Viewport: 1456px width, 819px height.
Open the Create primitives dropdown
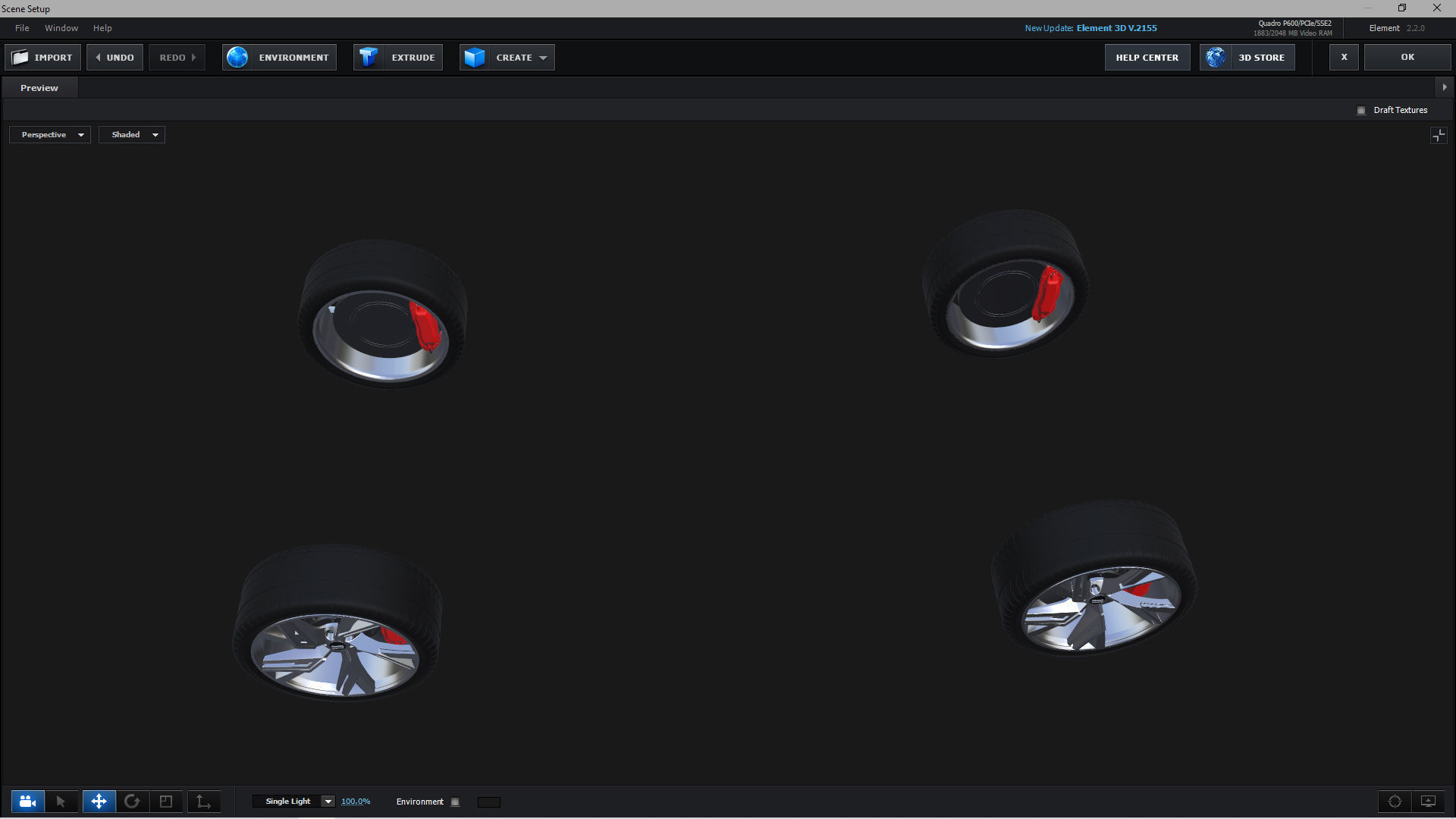click(543, 58)
